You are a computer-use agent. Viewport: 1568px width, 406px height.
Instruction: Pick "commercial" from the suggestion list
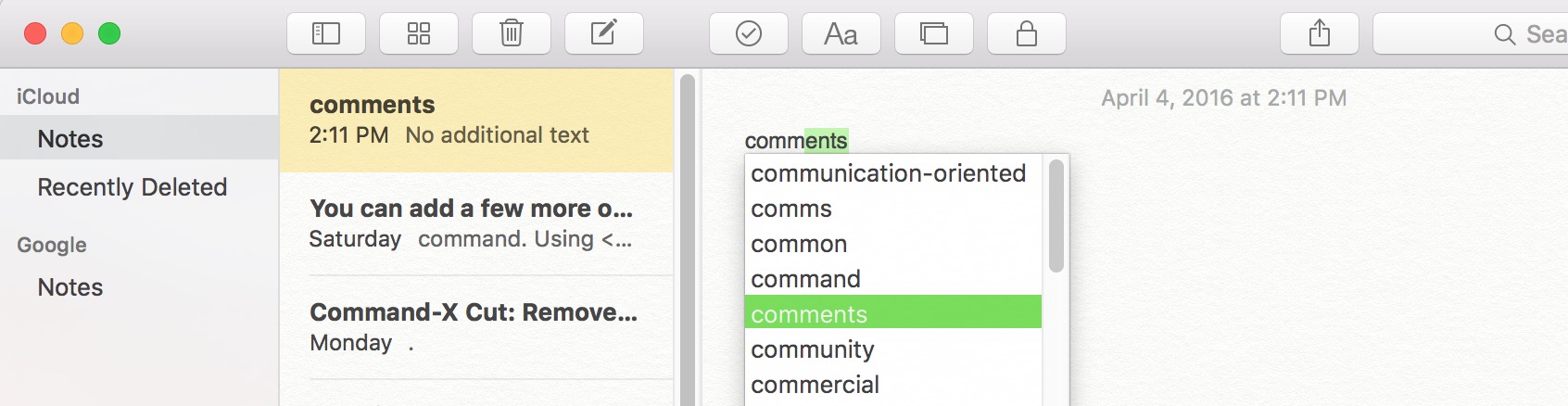point(893,385)
